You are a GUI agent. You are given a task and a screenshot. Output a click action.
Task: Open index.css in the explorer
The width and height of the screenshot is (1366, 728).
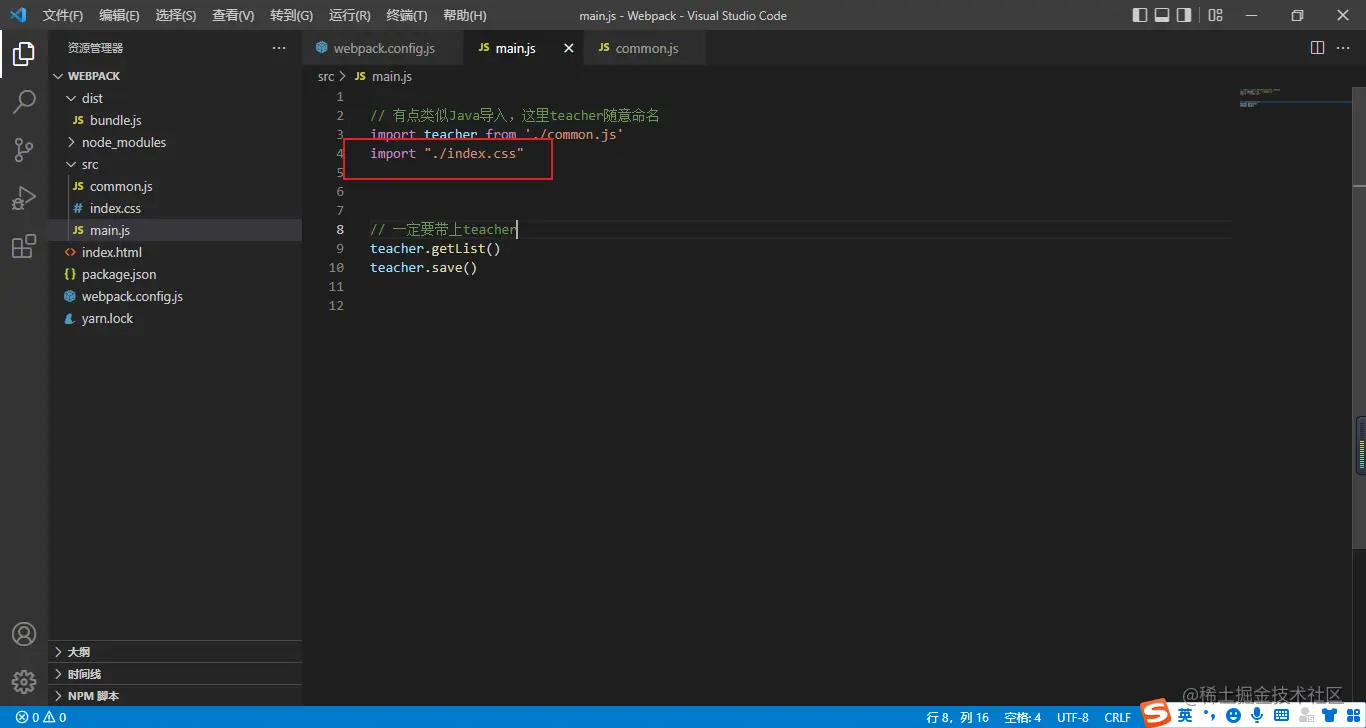point(176,208)
